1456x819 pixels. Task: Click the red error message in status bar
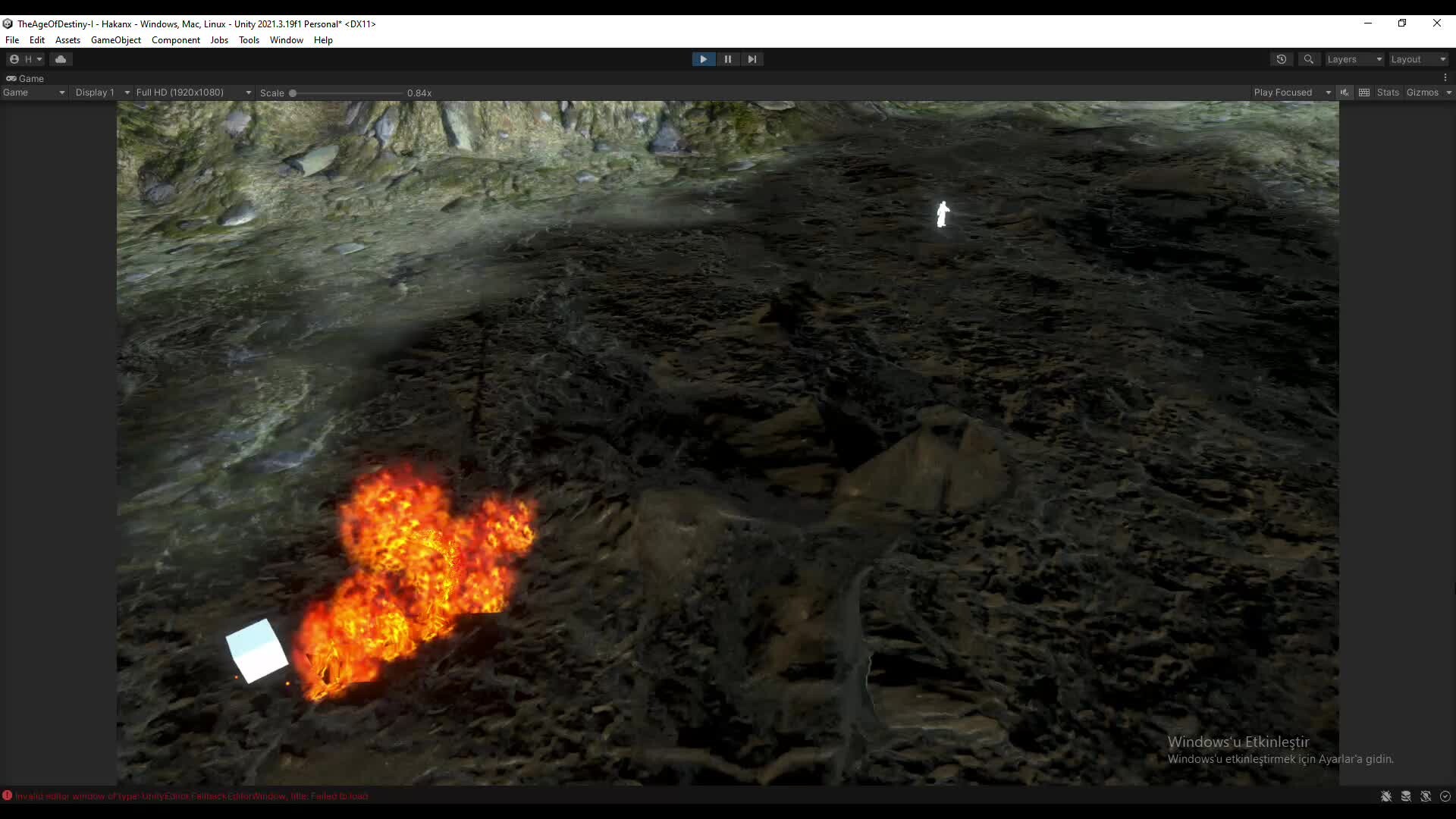(191, 796)
